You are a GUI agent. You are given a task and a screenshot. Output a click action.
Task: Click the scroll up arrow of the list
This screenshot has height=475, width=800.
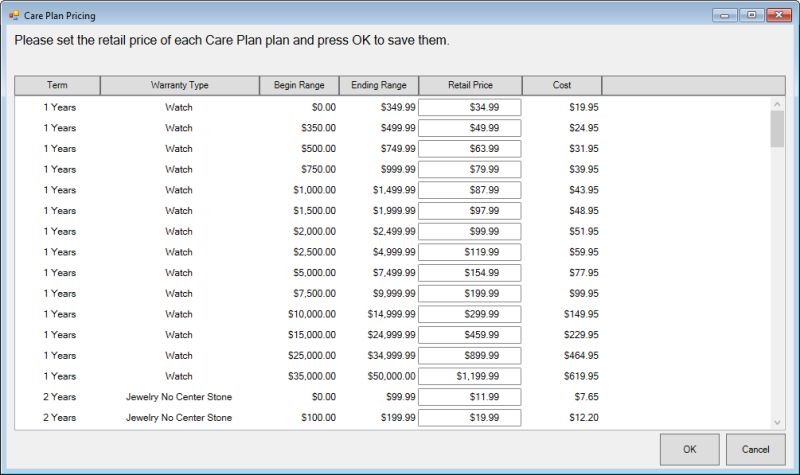(x=777, y=104)
